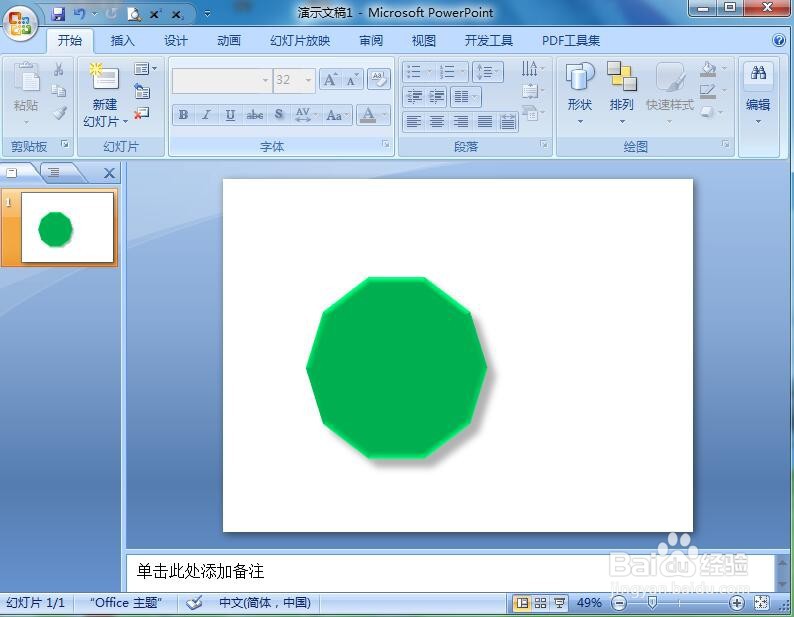The height and width of the screenshot is (617, 794).
Task: Open Quick Styles gallery
Action: coord(670,94)
